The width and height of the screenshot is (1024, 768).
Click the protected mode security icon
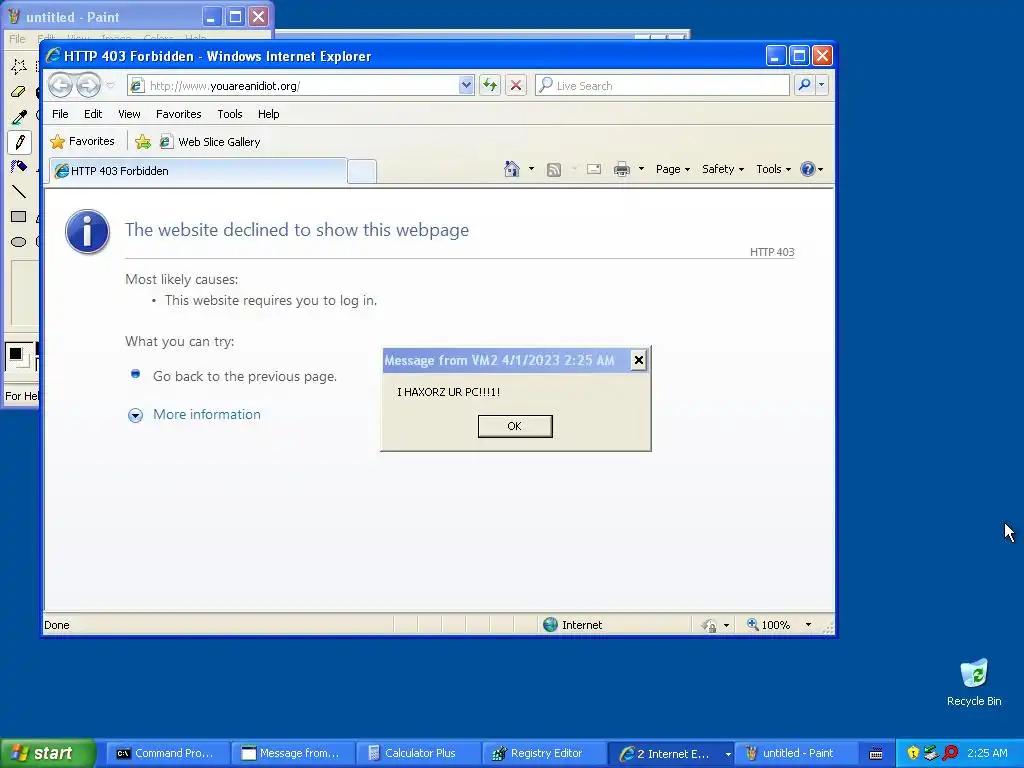709,625
